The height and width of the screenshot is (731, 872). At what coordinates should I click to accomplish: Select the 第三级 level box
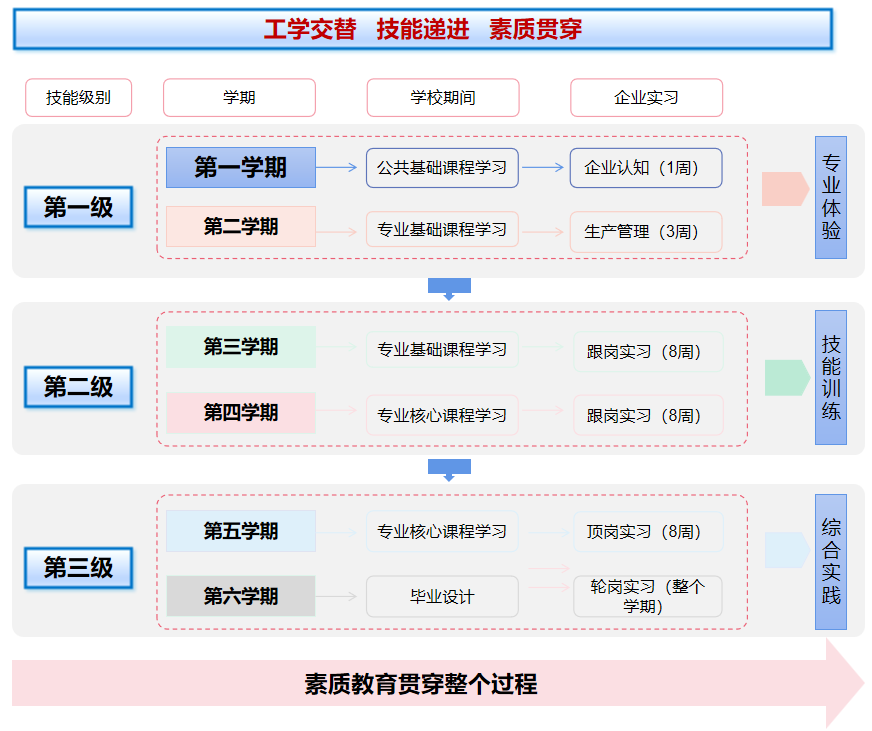[78, 568]
